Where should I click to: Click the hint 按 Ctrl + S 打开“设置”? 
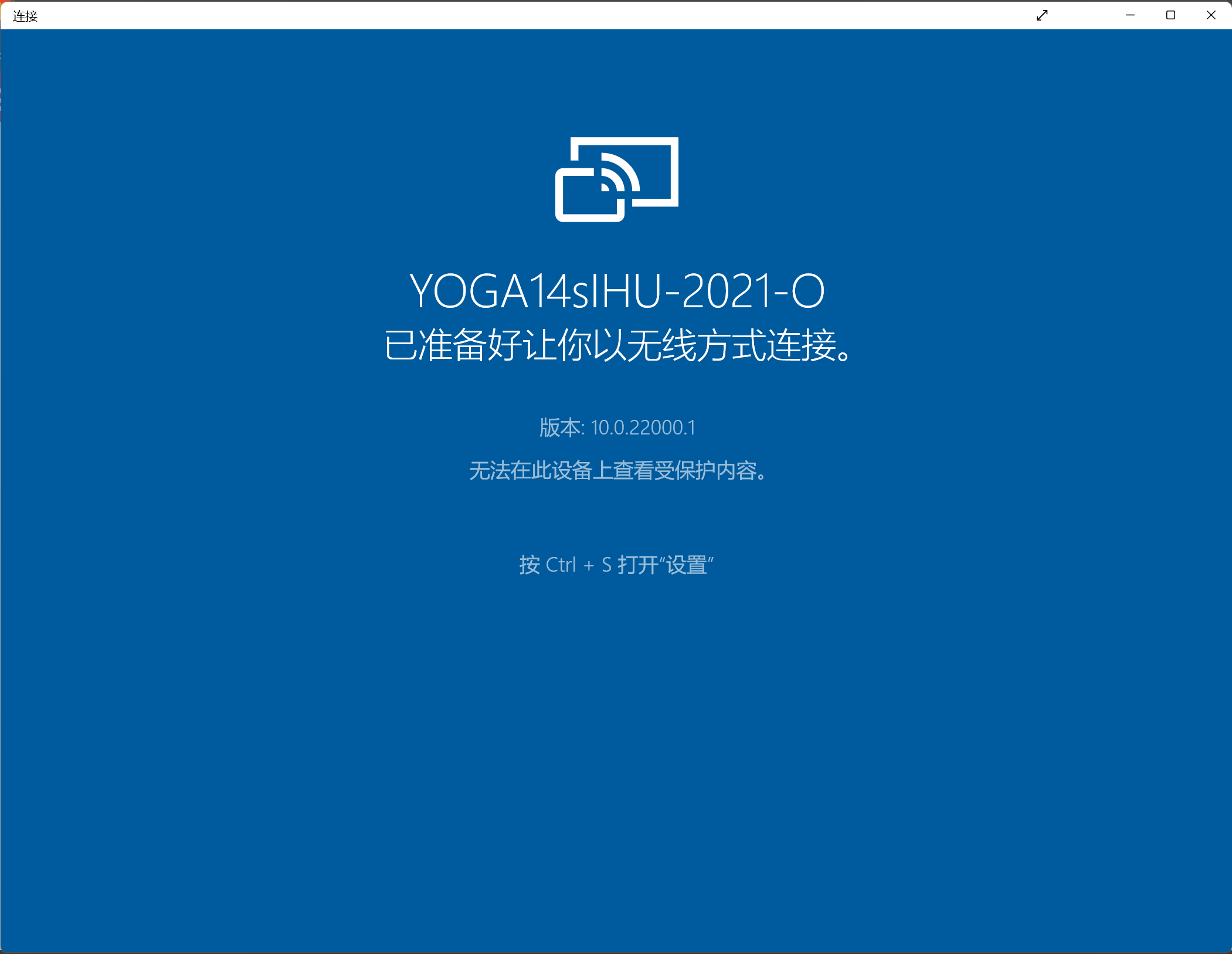616,565
